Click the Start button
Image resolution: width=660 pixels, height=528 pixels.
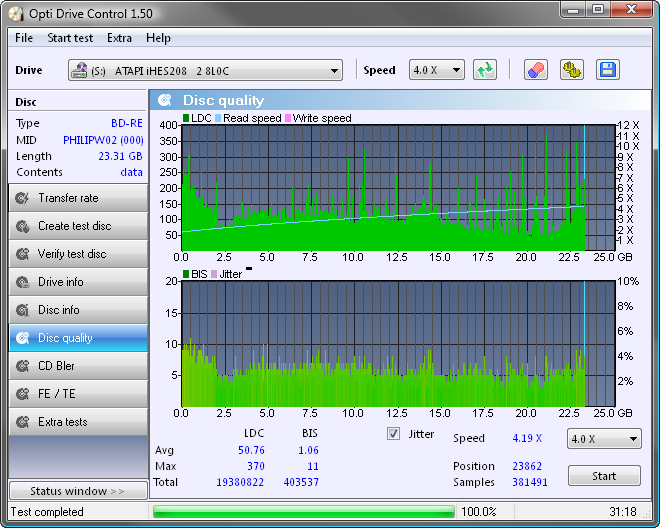point(604,476)
